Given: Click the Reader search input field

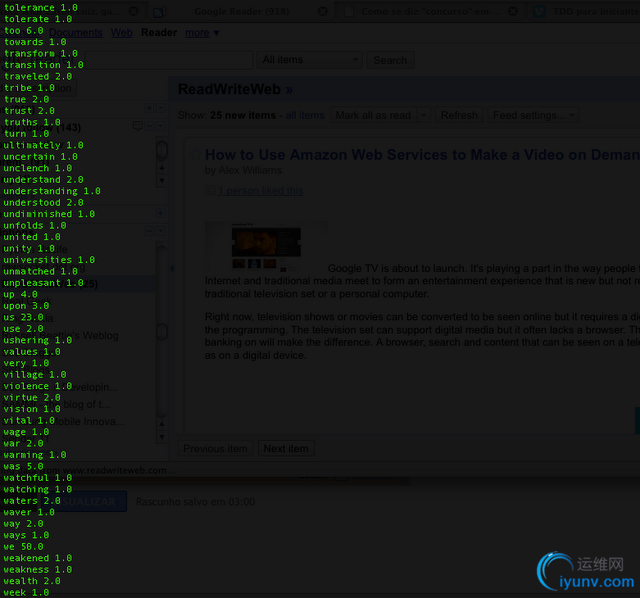Looking at the screenshot, I should [x=169, y=60].
